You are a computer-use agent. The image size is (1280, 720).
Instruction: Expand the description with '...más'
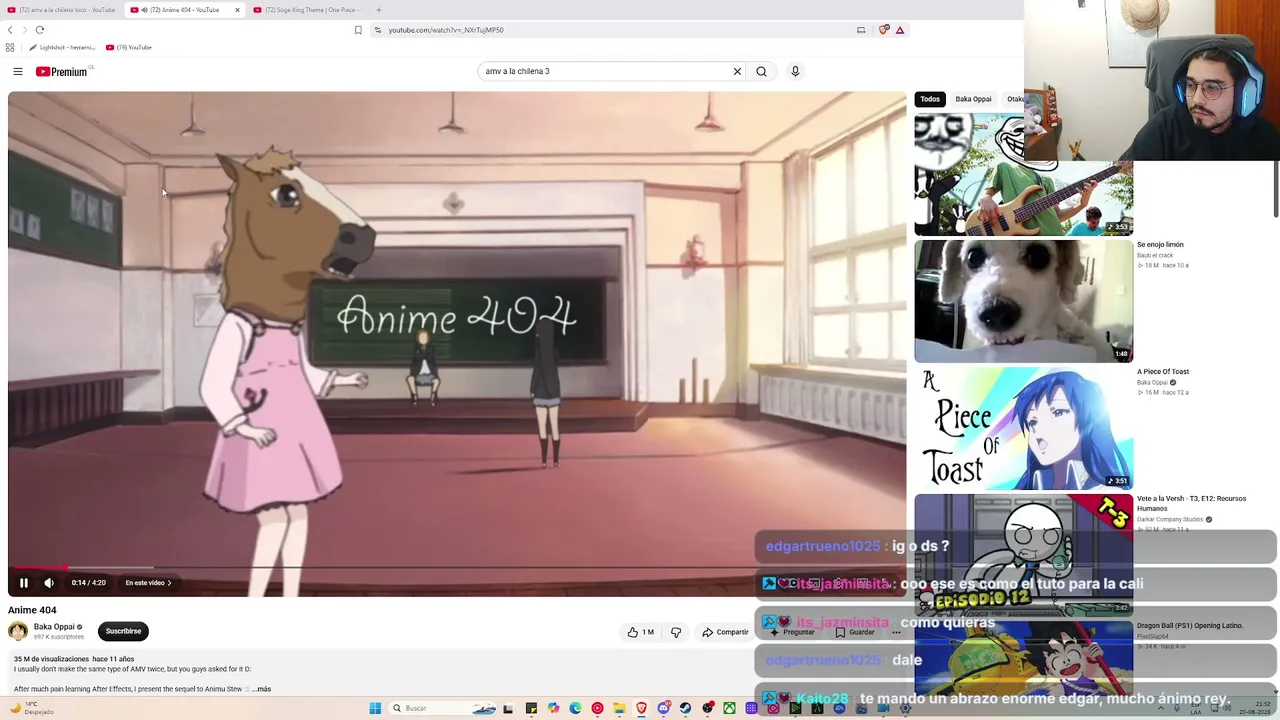[x=261, y=689]
